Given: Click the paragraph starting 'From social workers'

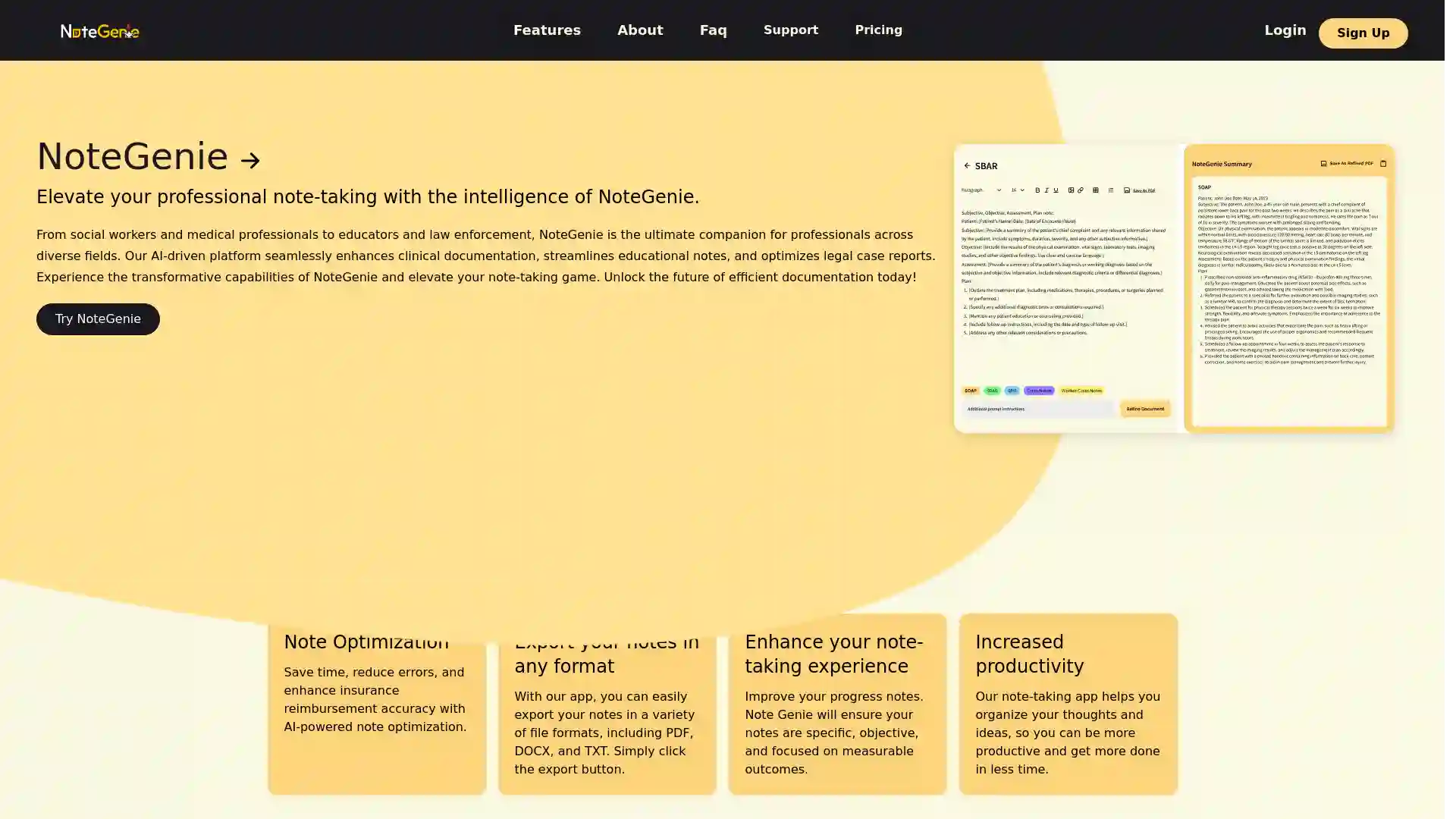Looking at the screenshot, I should 486,256.
